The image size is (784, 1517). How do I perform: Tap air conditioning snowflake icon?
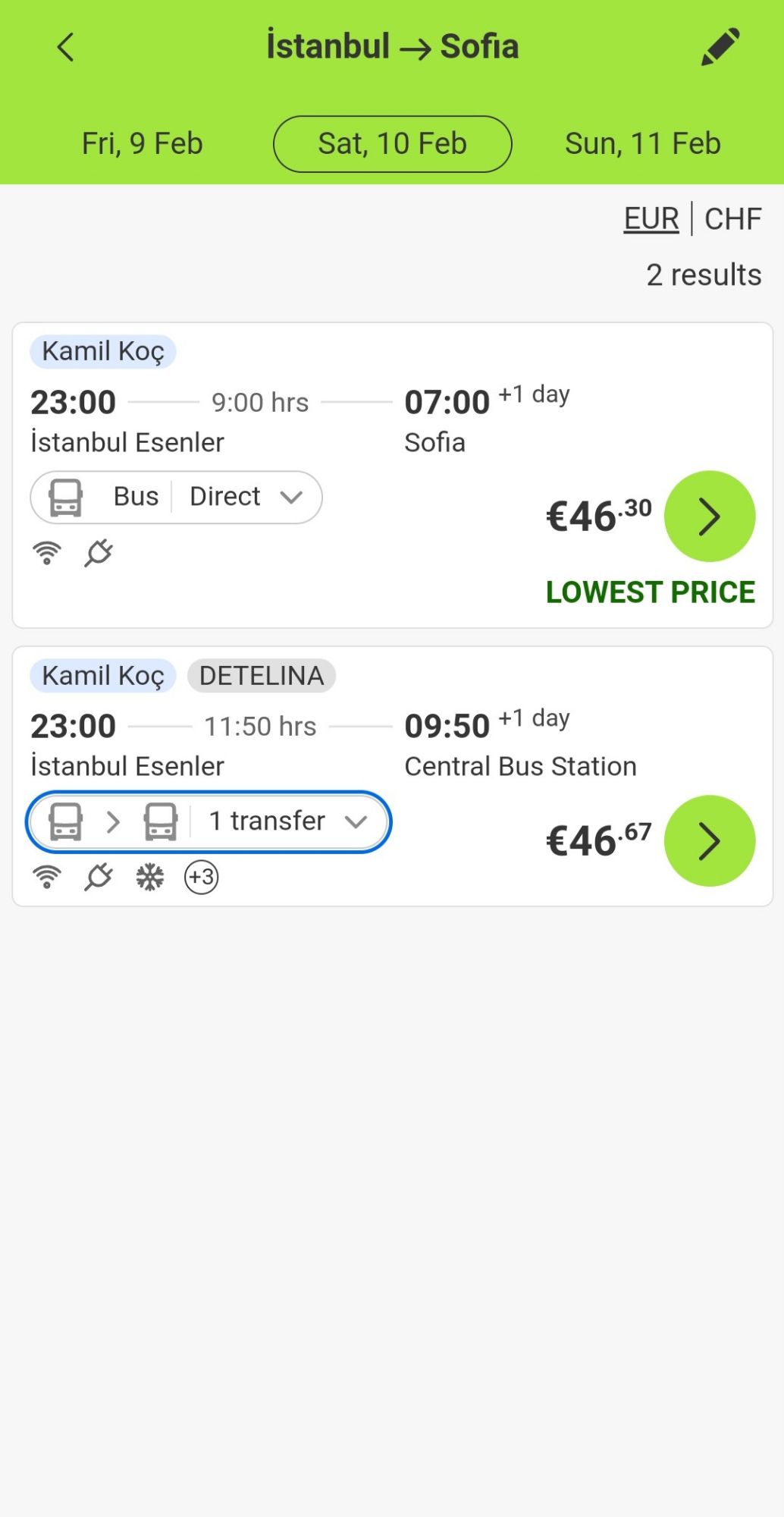pos(150,878)
